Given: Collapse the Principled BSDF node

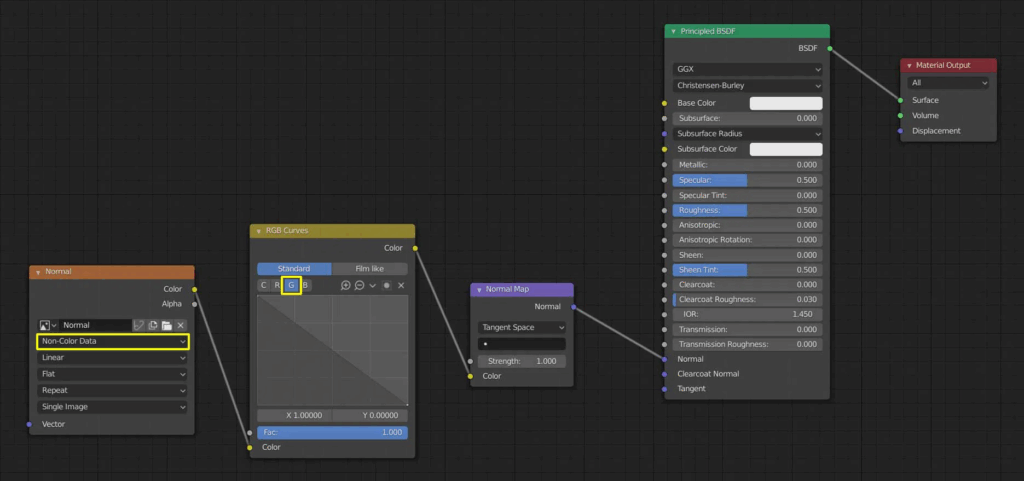Looking at the screenshot, I should pyautogui.click(x=673, y=31).
